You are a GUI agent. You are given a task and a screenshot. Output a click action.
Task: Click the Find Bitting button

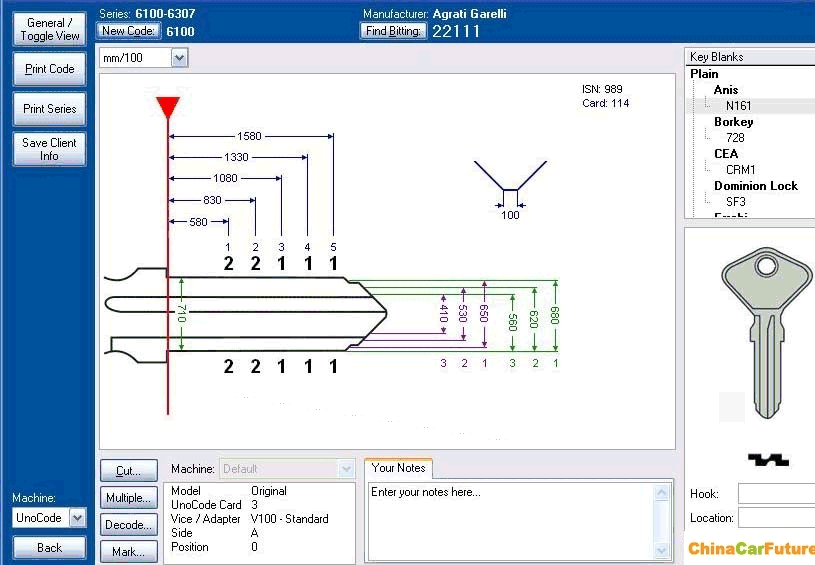coord(394,31)
